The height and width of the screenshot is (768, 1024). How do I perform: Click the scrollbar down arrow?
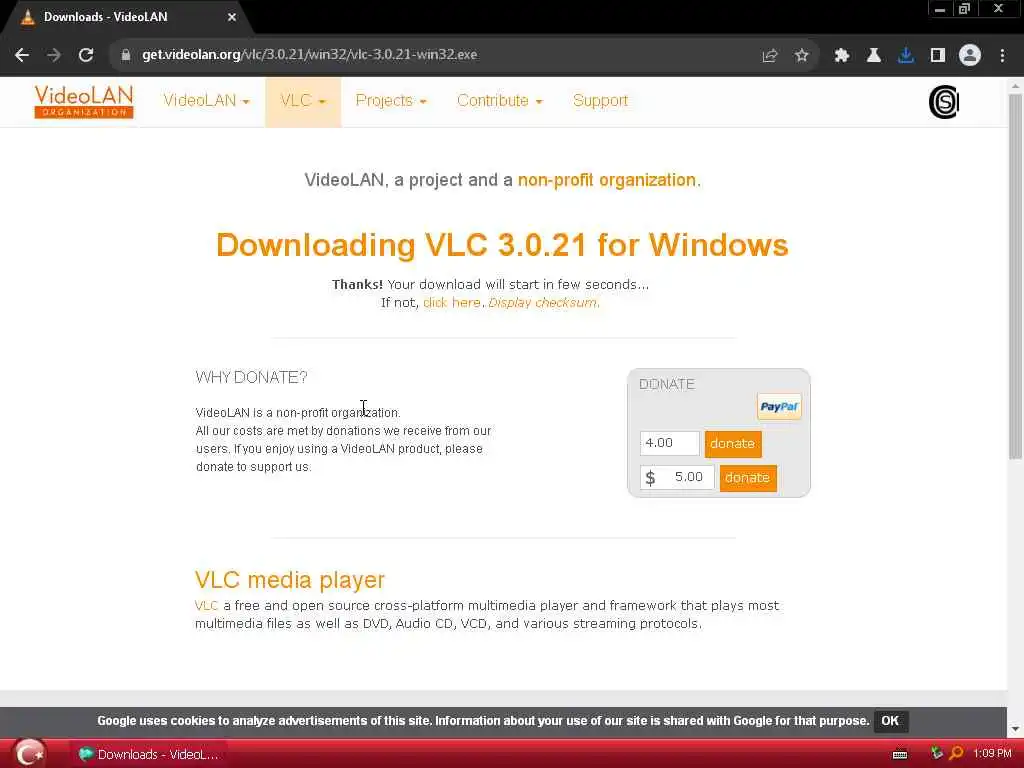coord(1015,729)
